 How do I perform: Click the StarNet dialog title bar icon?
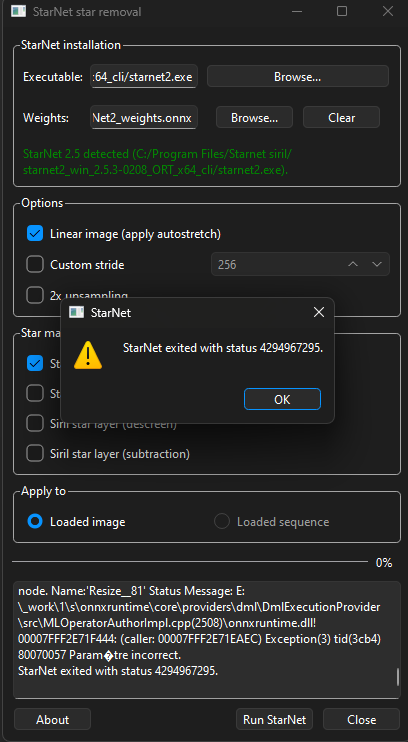[x=76, y=312]
